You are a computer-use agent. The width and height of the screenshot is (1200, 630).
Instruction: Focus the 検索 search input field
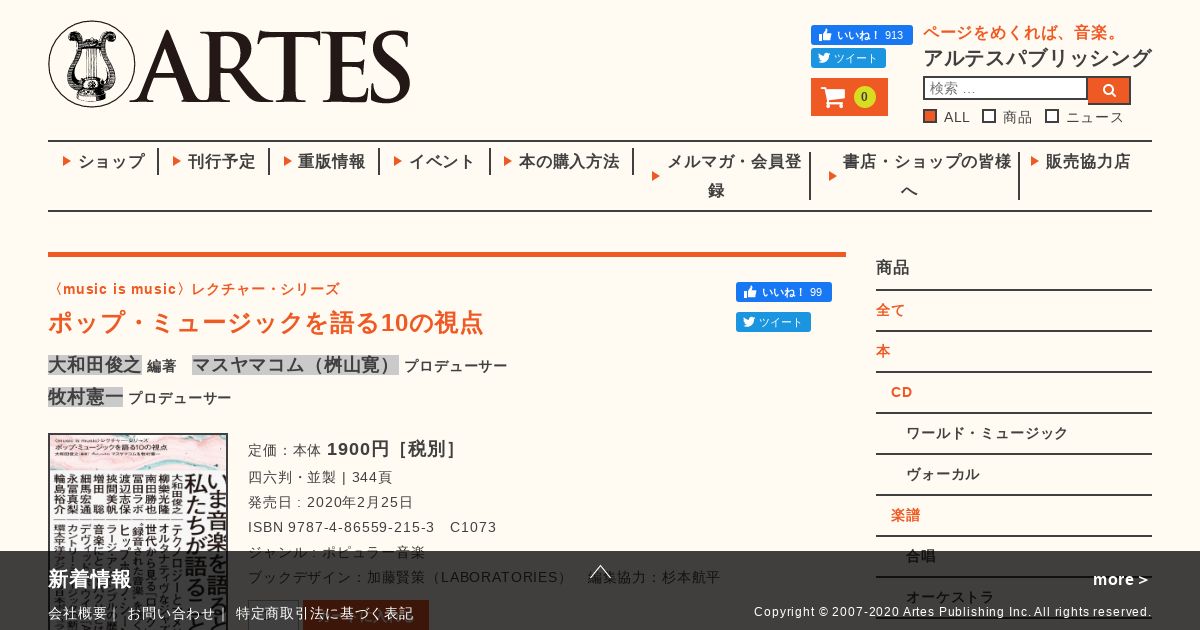[x=1005, y=88]
